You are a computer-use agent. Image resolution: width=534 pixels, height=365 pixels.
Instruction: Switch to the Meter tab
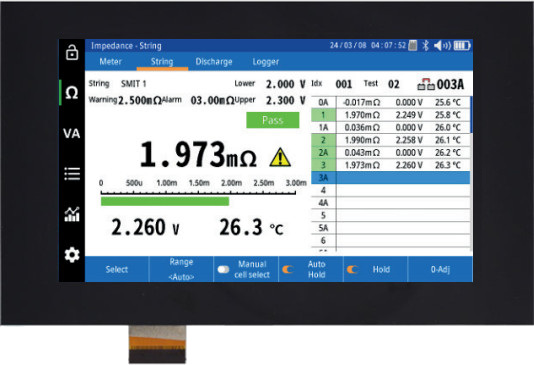click(x=110, y=62)
